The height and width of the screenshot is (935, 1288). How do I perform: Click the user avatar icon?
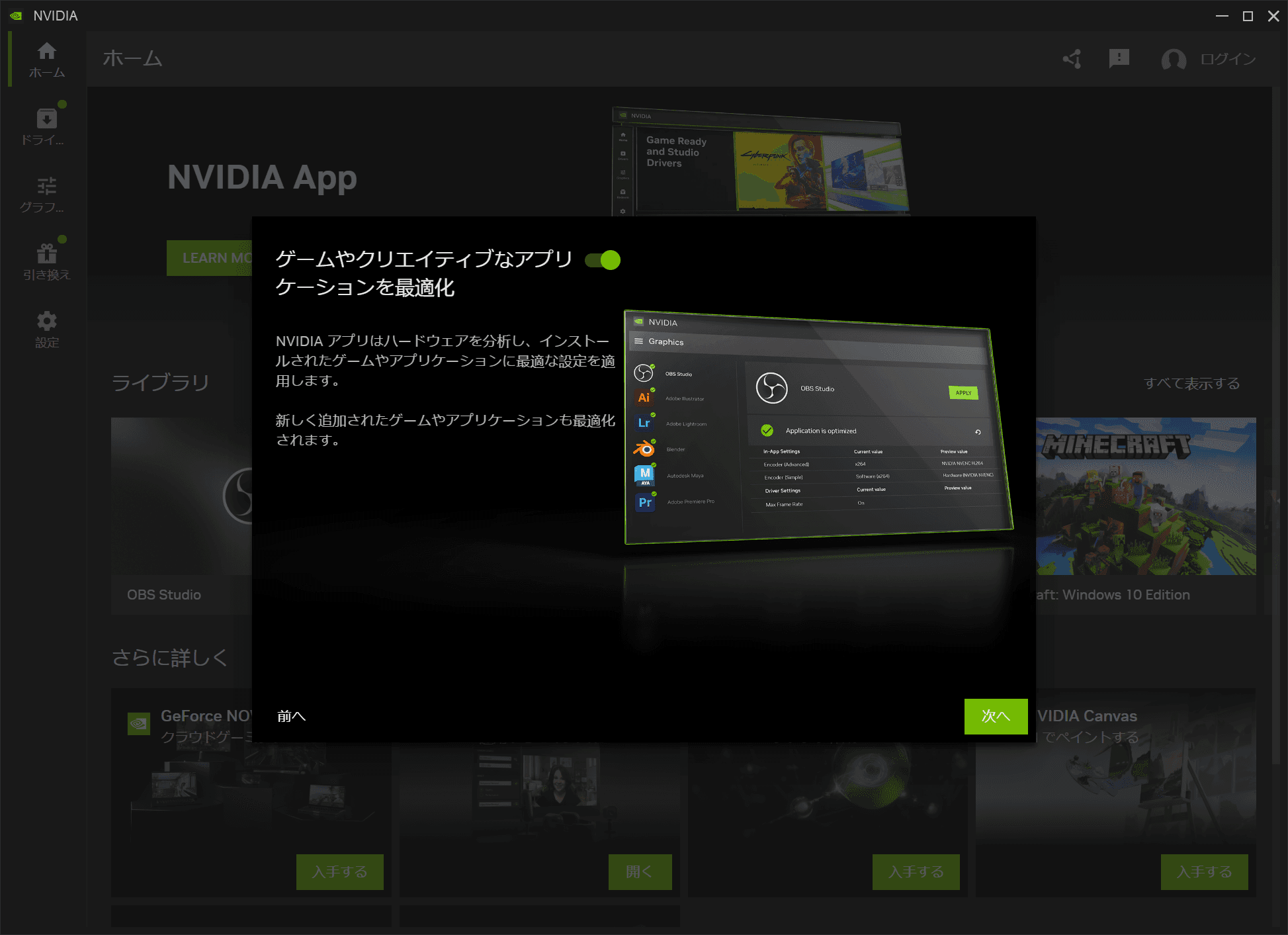(x=1174, y=60)
